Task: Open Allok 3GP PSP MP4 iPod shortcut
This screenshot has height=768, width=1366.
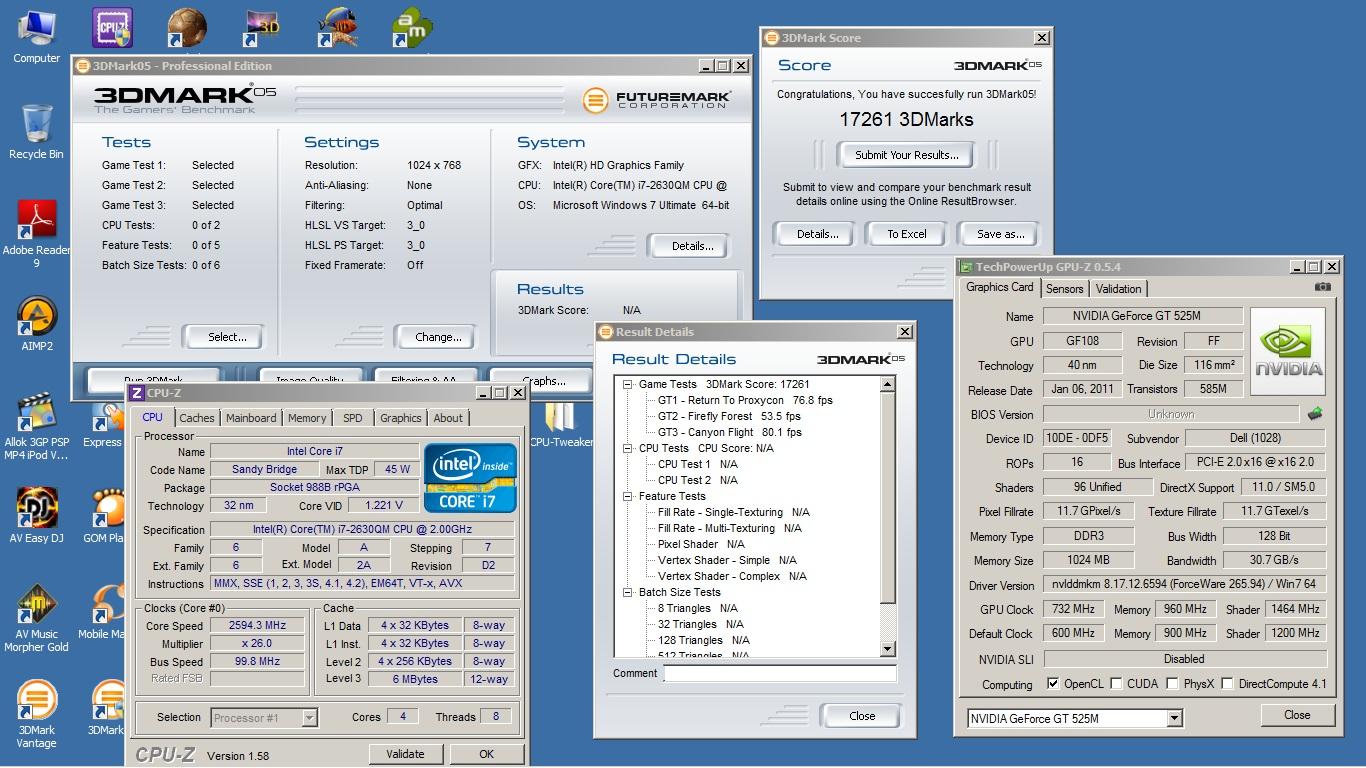Action: click(36, 428)
